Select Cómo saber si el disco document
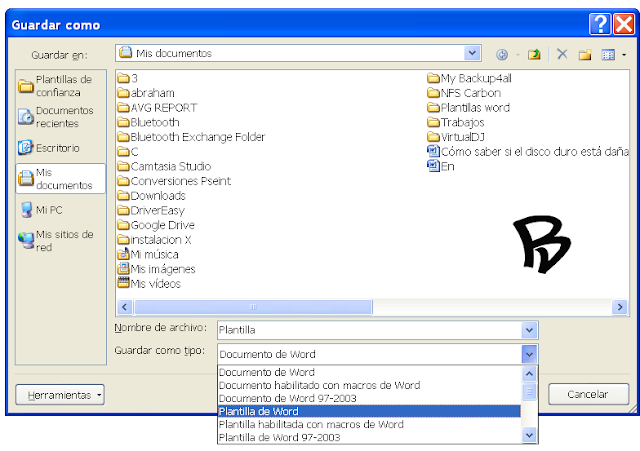The image size is (640, 451). [x=528, y=152]
